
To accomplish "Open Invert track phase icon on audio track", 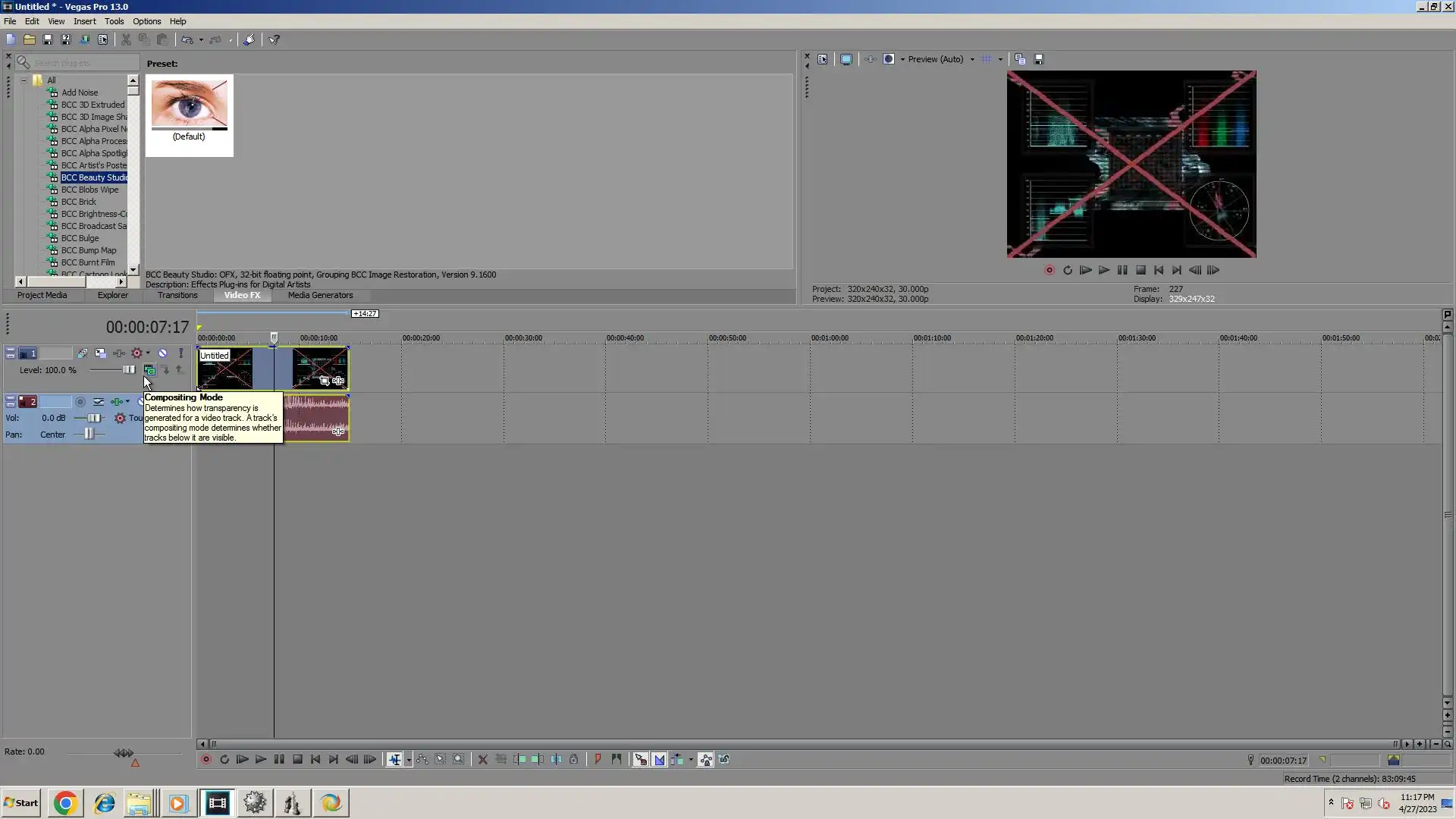I will tap(99, 402).
